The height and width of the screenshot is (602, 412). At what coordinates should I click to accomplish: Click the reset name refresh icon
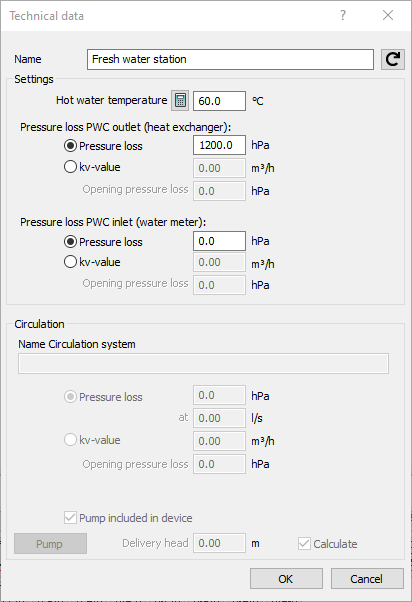(392, 60)
